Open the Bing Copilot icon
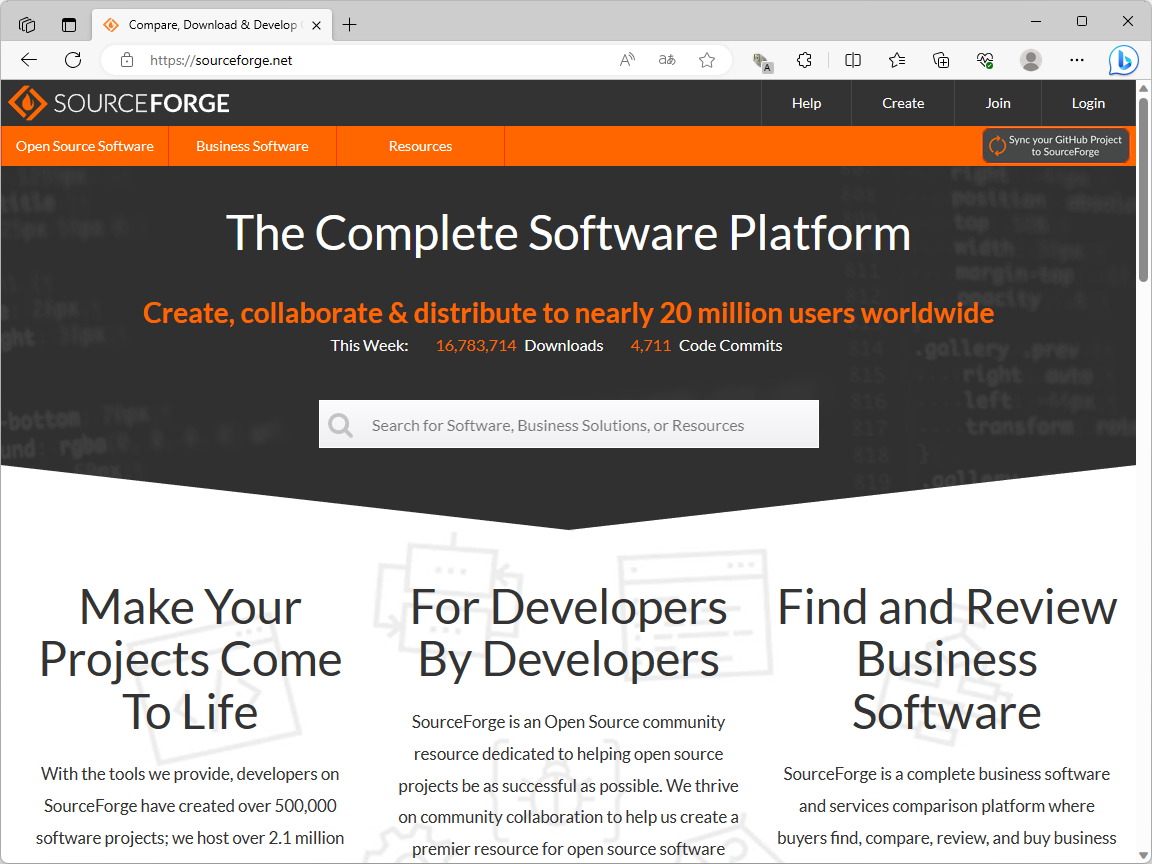The width and height of the screenshot is (1152, 864). click(1123, 60)
